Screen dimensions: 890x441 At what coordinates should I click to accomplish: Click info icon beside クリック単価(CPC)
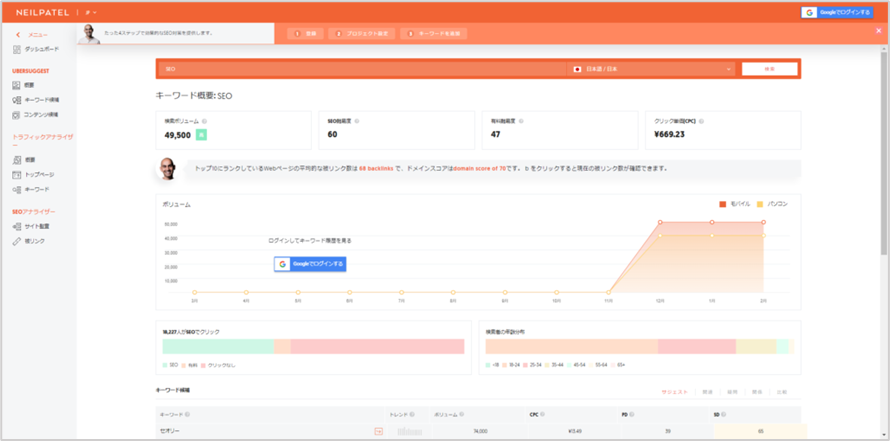click(x=702, y=121)
